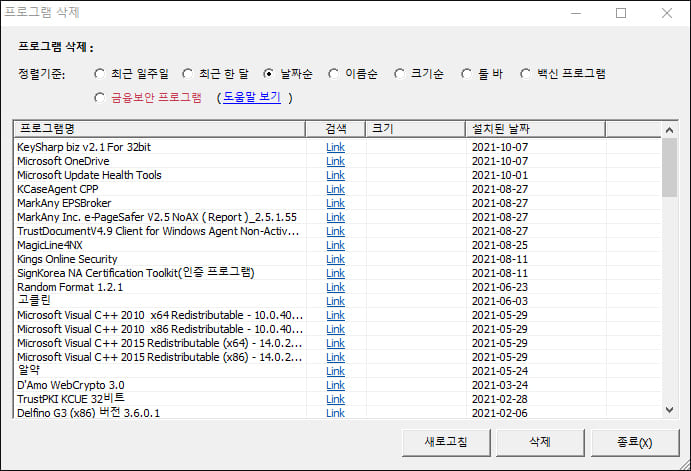Open the Link for Kings Online Security
The image size is (691, 471).
(x=335, y=260)
